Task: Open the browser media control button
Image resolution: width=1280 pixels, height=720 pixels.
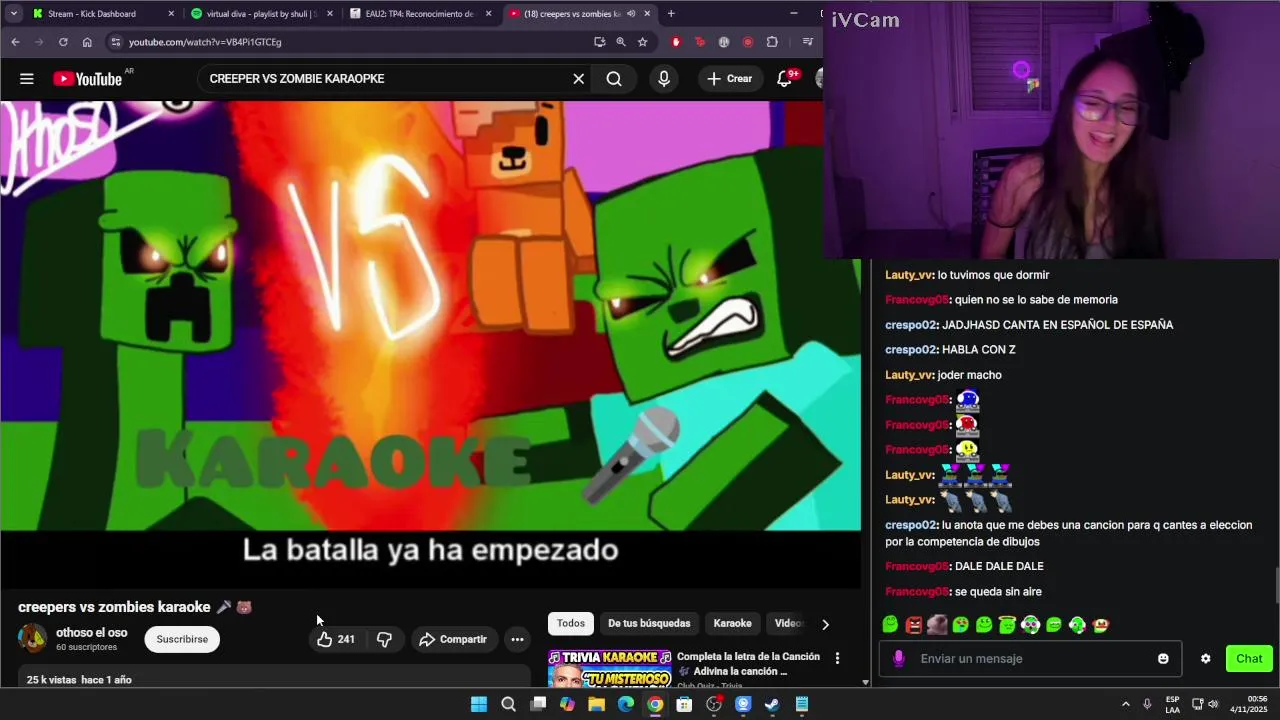Action: click(807, 42)
